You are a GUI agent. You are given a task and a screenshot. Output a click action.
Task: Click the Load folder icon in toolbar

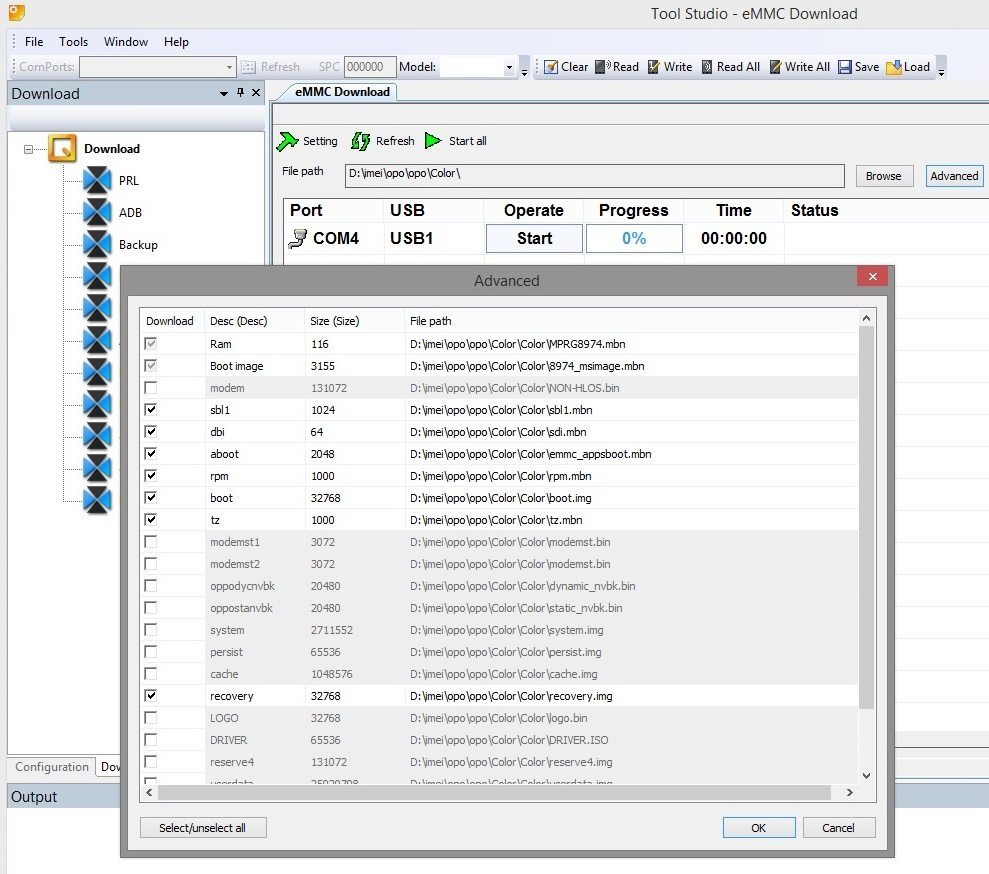[x=894, y=67]
